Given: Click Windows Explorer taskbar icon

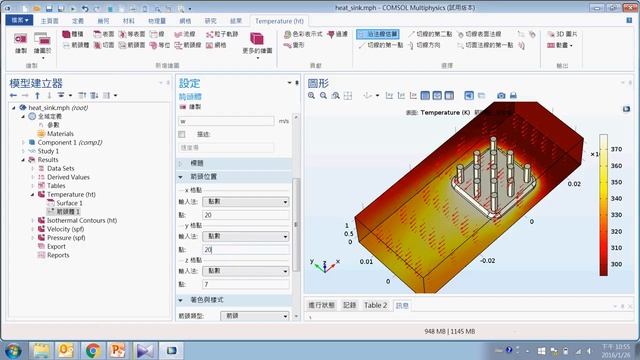Looking at the screenshot, I should click(41, 350).
